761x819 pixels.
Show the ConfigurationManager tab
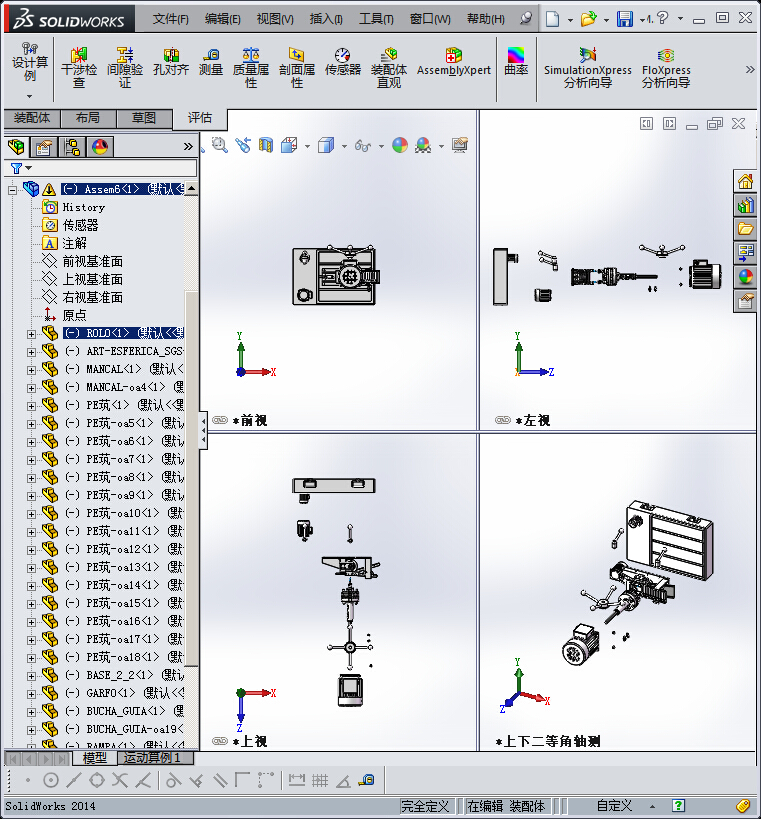(72, 147)
